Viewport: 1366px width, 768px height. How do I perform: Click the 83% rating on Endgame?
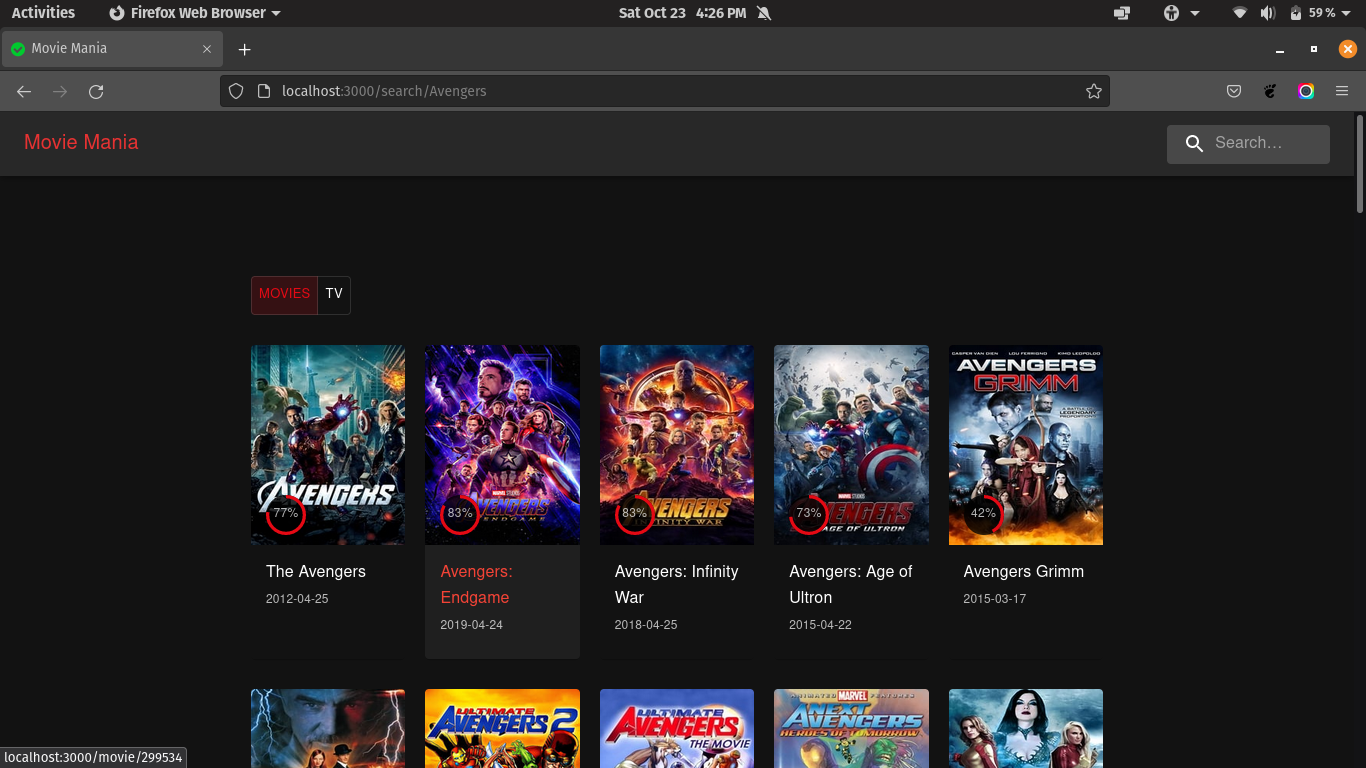tap(460, 514)
